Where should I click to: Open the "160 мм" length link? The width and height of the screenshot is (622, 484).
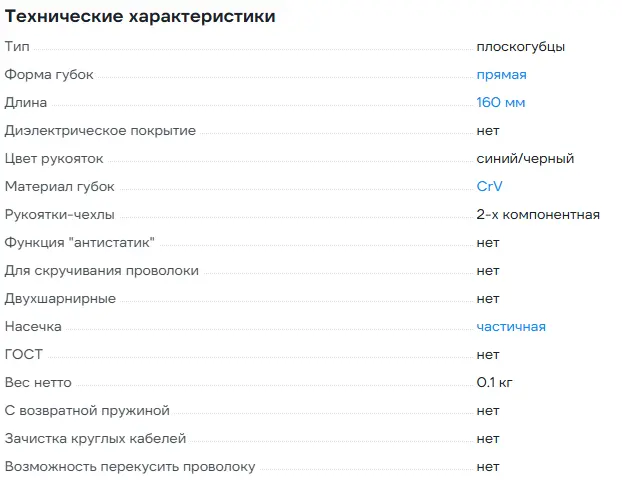coord(501,102)
